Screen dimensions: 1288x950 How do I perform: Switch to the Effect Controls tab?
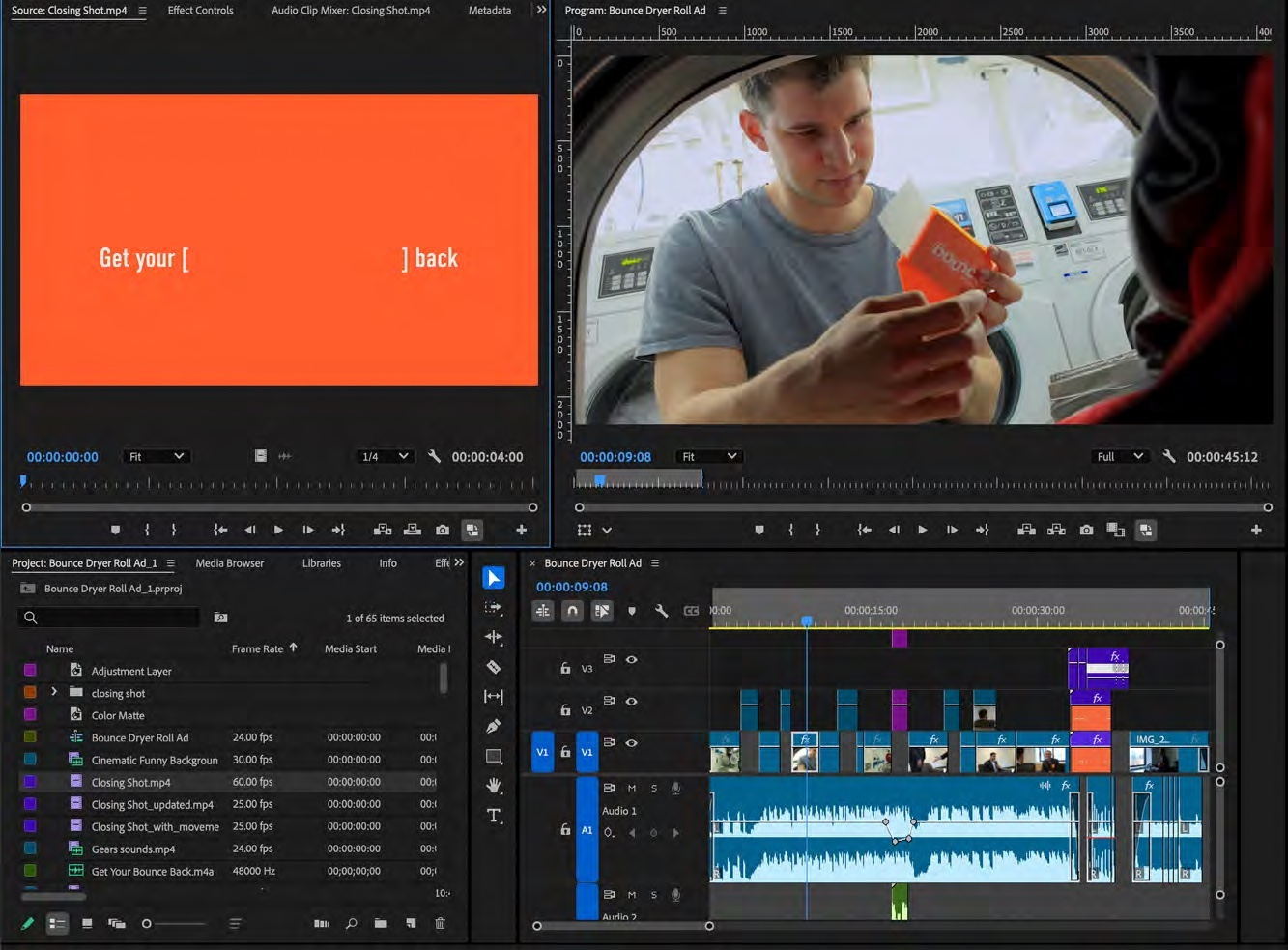pyautogui.click(x=200, y=10)
